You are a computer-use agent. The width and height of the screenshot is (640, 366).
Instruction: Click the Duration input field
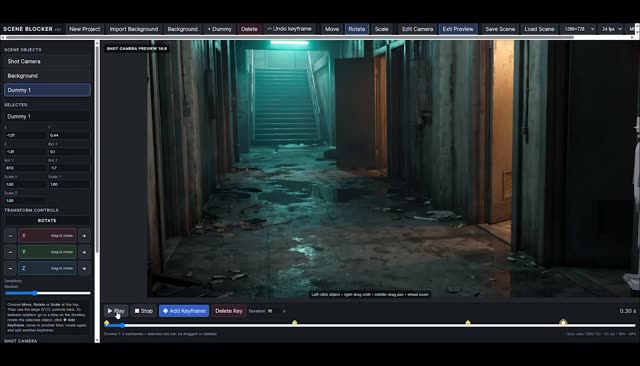click(273, 311)
